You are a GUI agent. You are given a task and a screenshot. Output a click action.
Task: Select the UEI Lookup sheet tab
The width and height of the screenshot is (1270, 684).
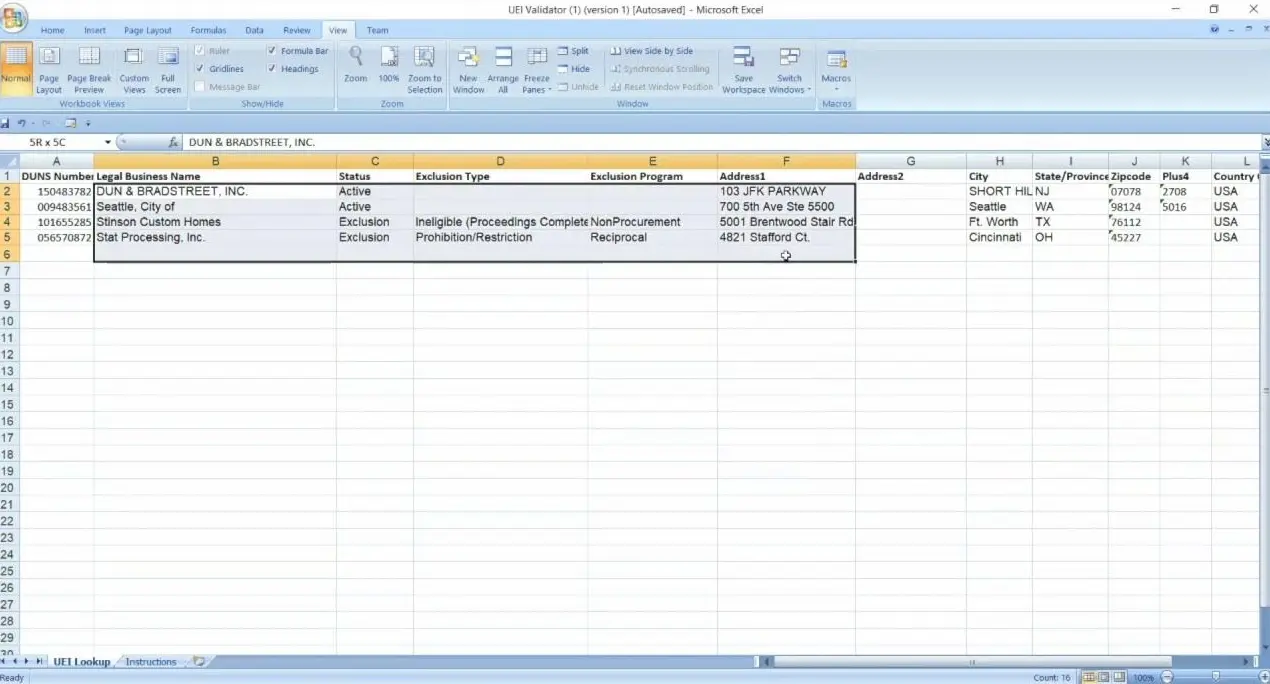pyautogui.click(x=82, y=662)
